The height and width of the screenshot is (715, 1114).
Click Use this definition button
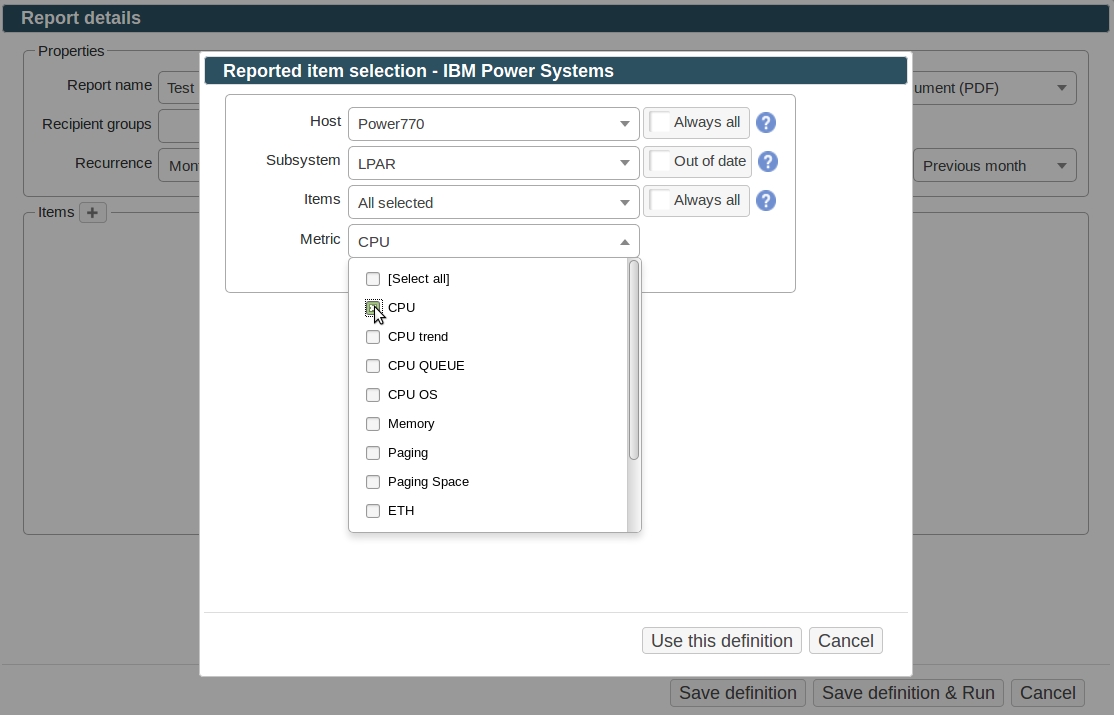[722, 641]
